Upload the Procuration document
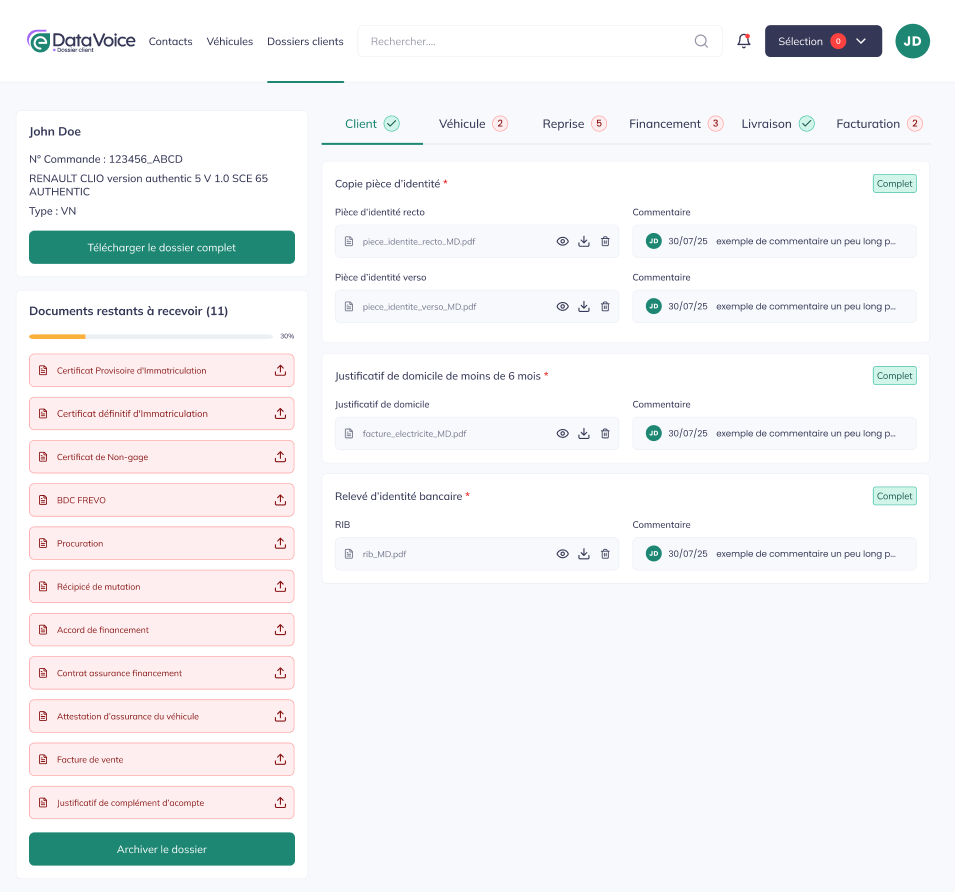This screenshot has height=892, width=955. click(280, 543)
